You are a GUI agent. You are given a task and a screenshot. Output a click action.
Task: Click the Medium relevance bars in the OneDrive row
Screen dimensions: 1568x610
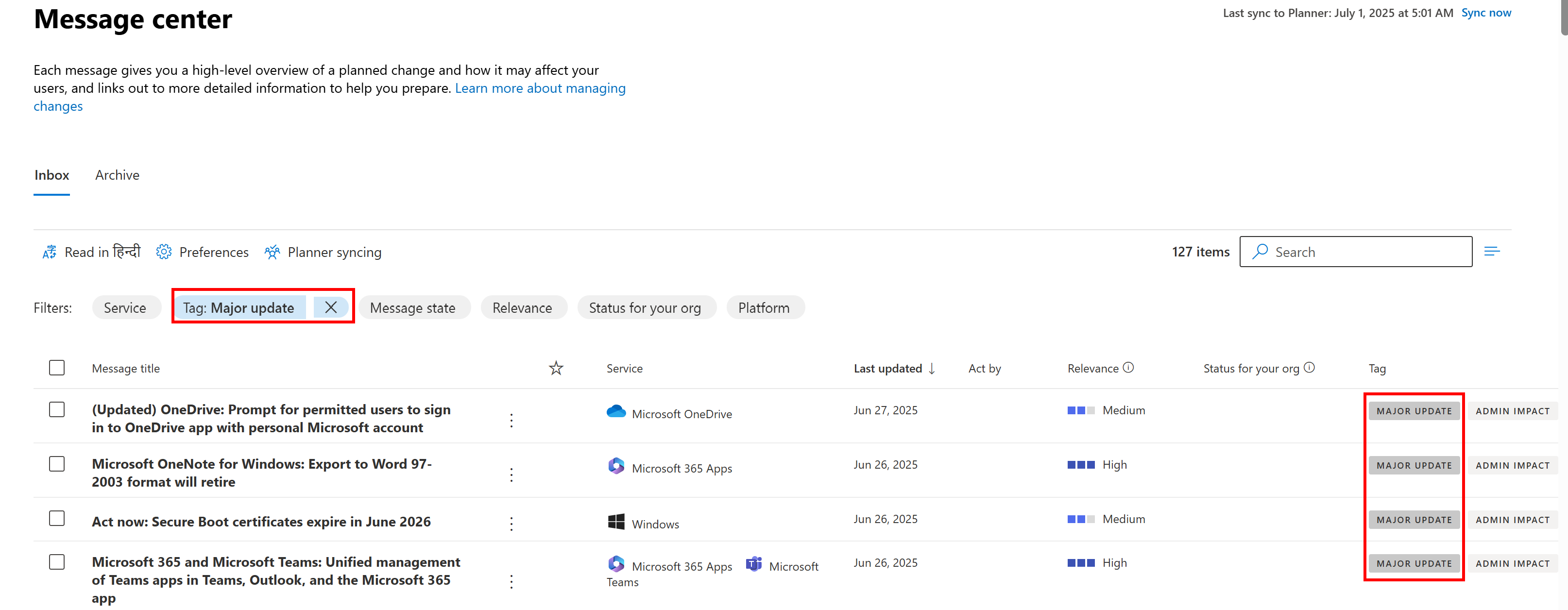click(1081, 410)
